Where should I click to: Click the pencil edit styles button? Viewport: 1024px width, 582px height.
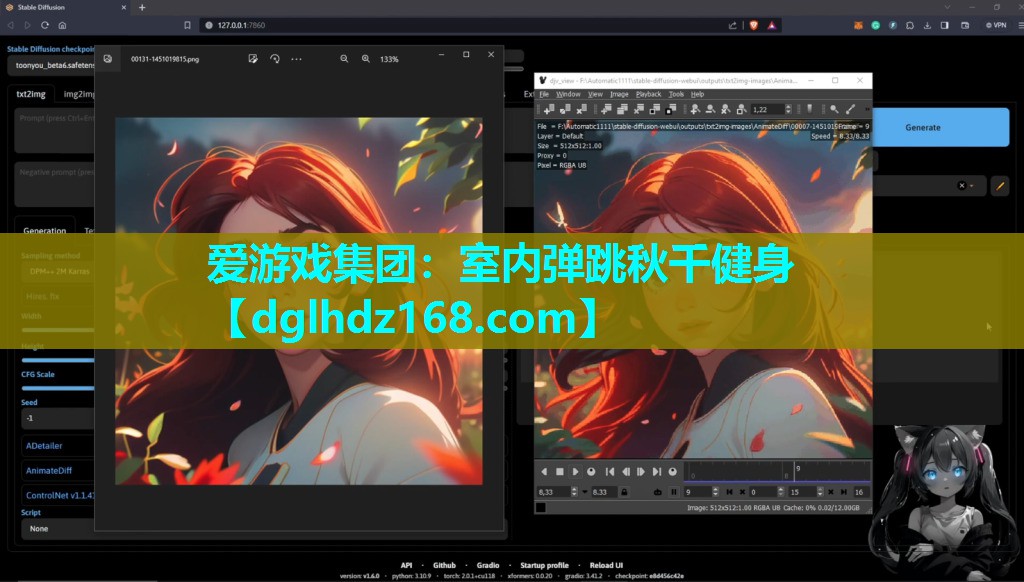[x=1000, y=186]
